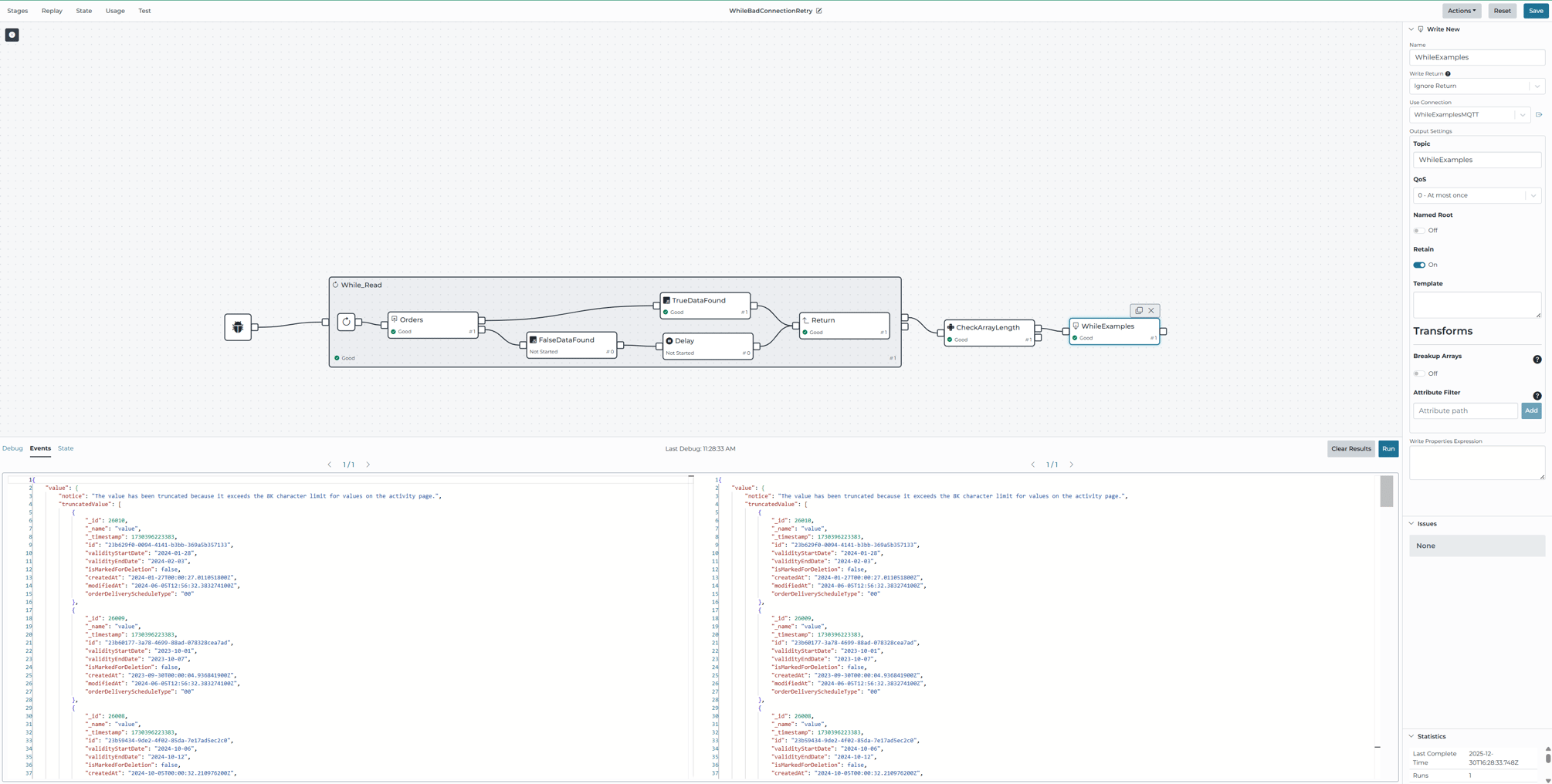
Task: Click the Clear Results button
Action: (1350, 448)
